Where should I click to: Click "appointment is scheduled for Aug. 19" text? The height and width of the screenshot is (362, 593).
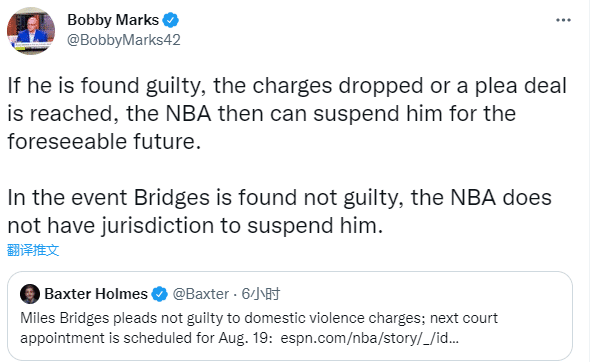[146, 338]
